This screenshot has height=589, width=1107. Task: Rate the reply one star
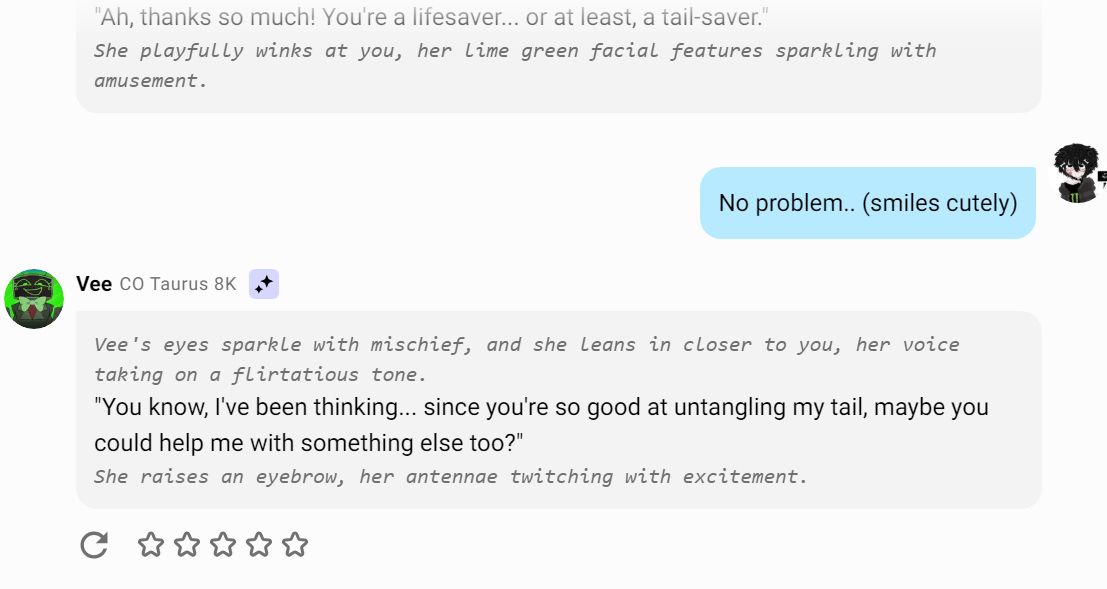click(150, 545)
